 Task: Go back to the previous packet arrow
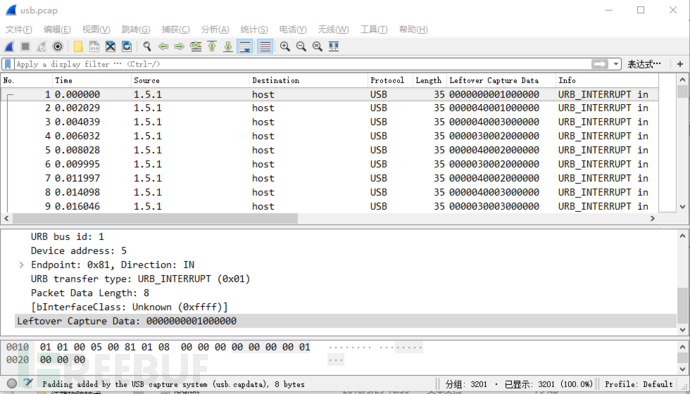(x=163, y=46)
